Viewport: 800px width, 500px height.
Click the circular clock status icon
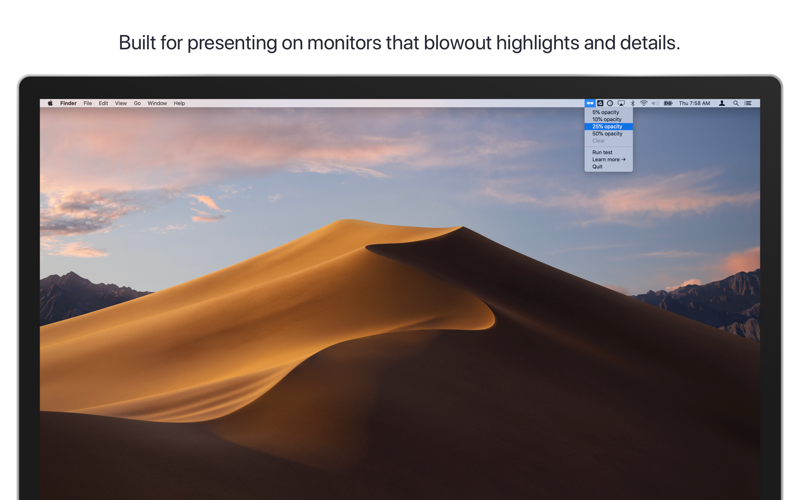(610, 103)
